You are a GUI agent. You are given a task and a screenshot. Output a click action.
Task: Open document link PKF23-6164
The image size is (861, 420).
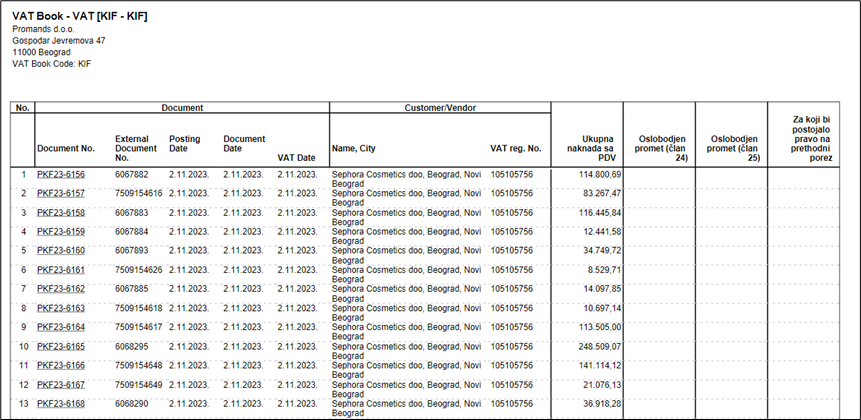click(x=61, y=327)
